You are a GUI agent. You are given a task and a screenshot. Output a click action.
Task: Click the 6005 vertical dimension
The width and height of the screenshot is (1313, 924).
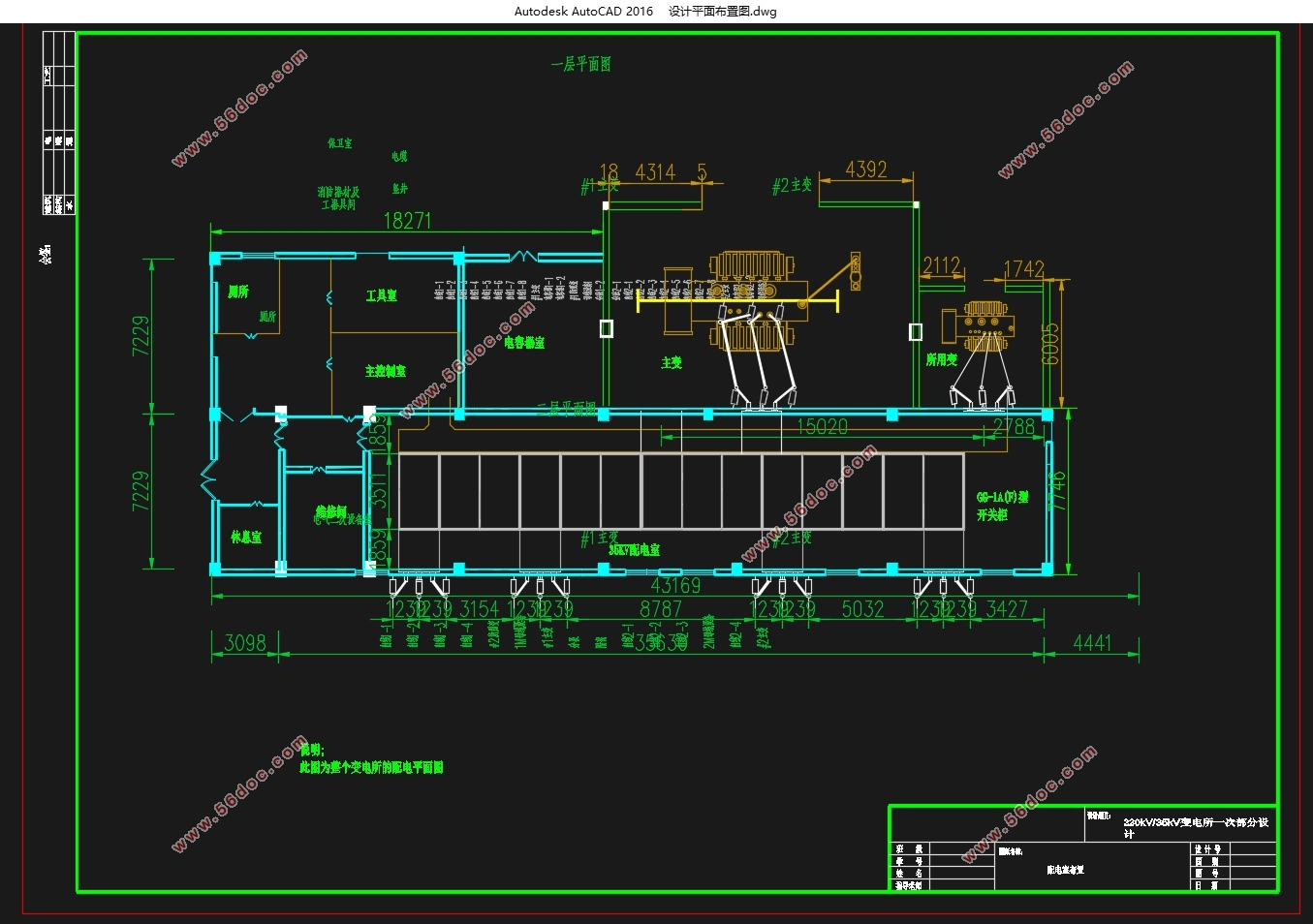tap(1050, 344)
